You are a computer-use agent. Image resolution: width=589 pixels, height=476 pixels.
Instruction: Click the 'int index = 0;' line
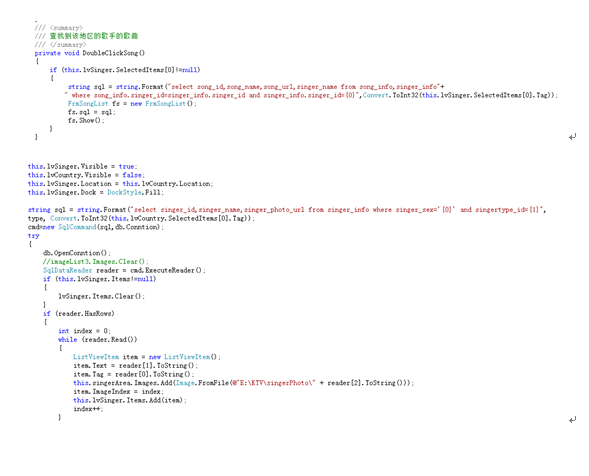[85, 331]
